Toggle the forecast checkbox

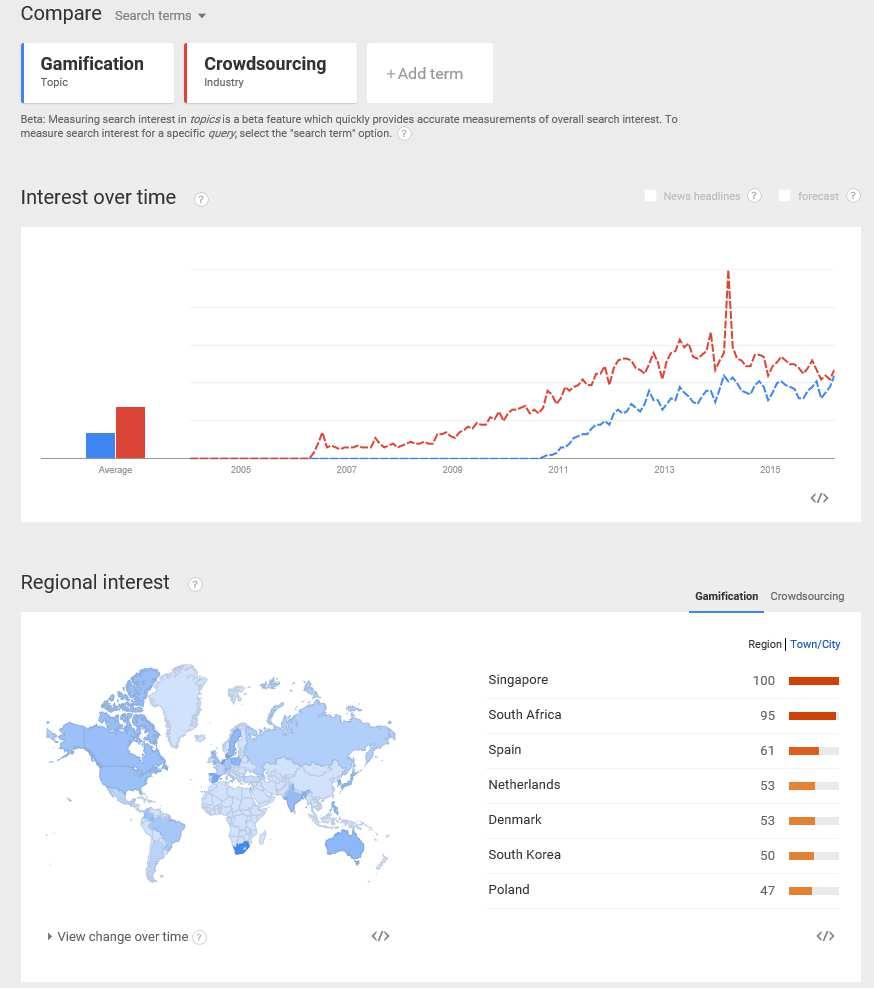point(785,196)
